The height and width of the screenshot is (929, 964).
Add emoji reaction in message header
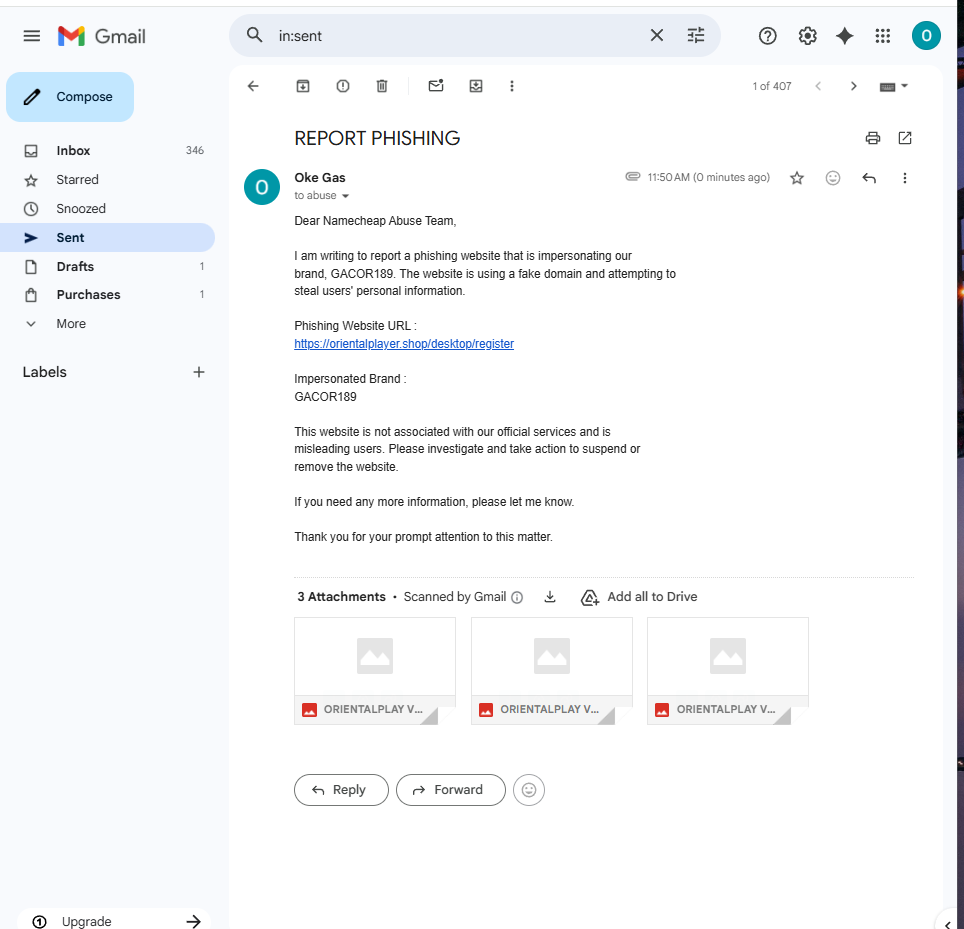point(832,178)
